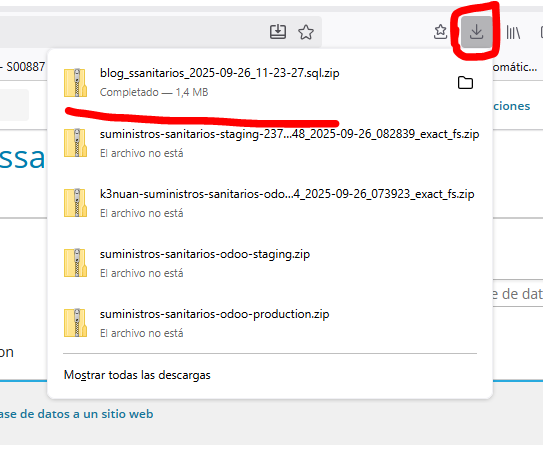Click zip icon of blog_ssanitarios download
This screenshot has height=455, width=543.
[75, 82]
